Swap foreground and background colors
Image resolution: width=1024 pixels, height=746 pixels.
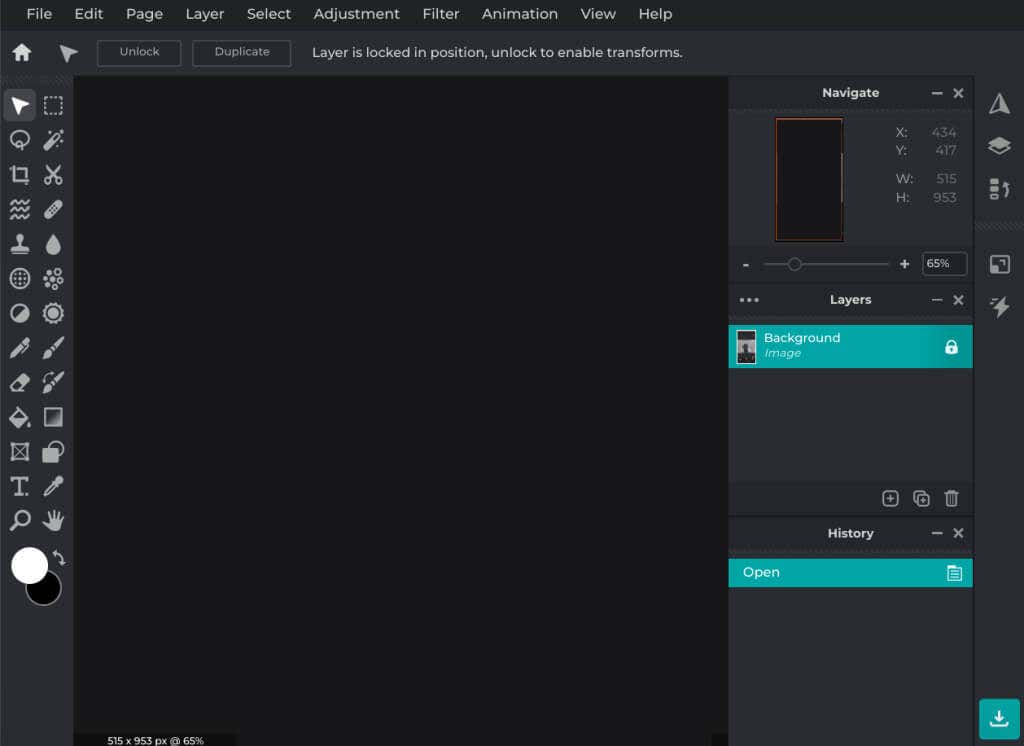click(59, 558)
